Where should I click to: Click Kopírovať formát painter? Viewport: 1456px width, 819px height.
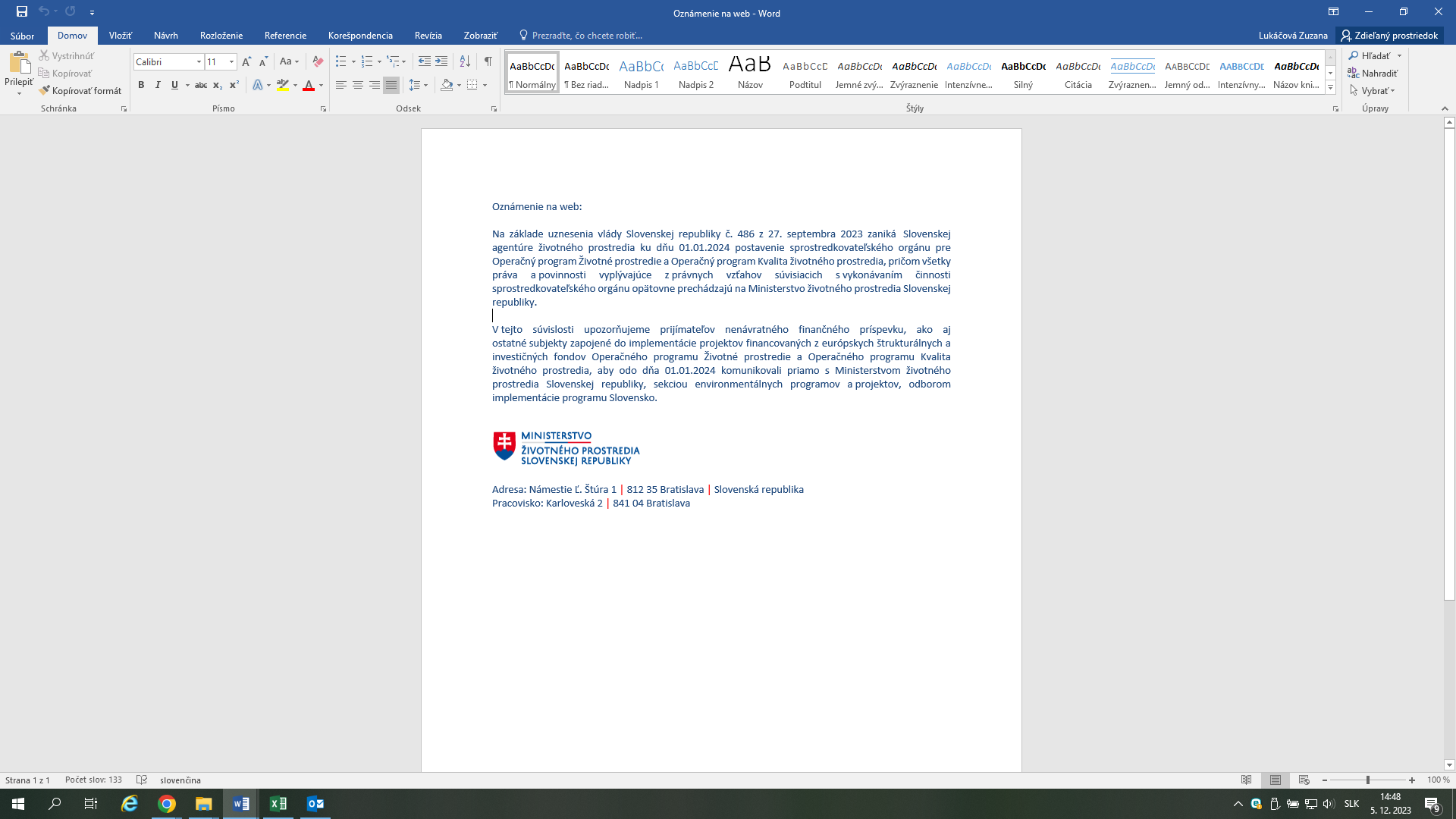80,90
